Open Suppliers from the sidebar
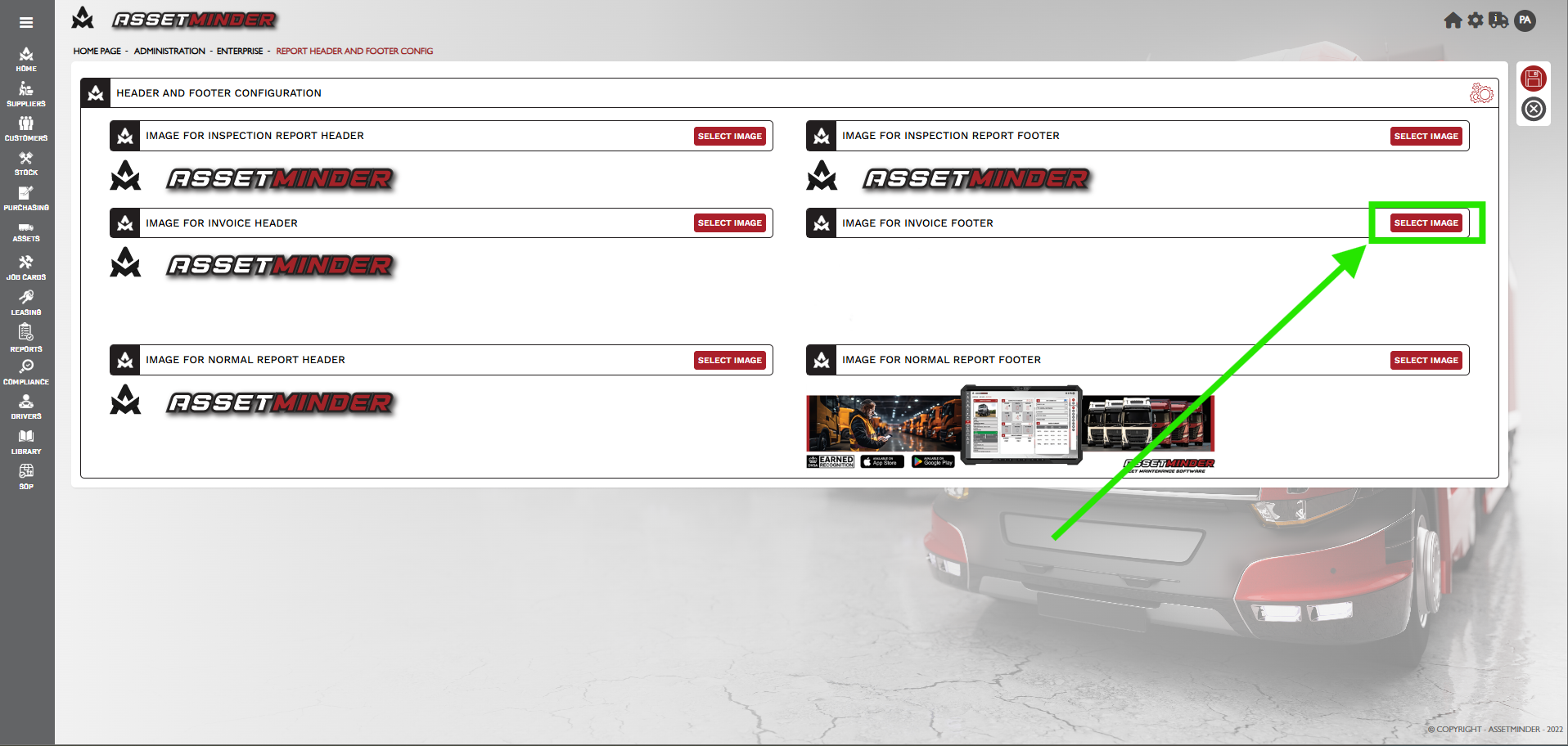This screenshot has height=746, width=1568. tap(26, 94)
